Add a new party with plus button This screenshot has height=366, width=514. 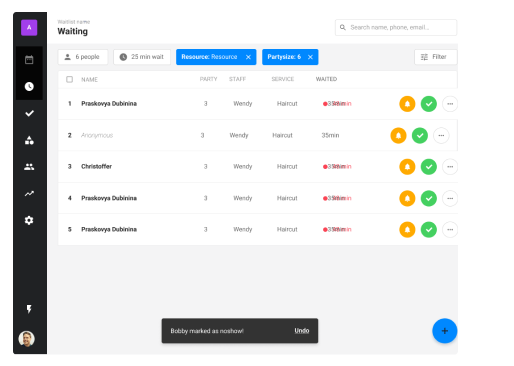(x=445, y=331)
